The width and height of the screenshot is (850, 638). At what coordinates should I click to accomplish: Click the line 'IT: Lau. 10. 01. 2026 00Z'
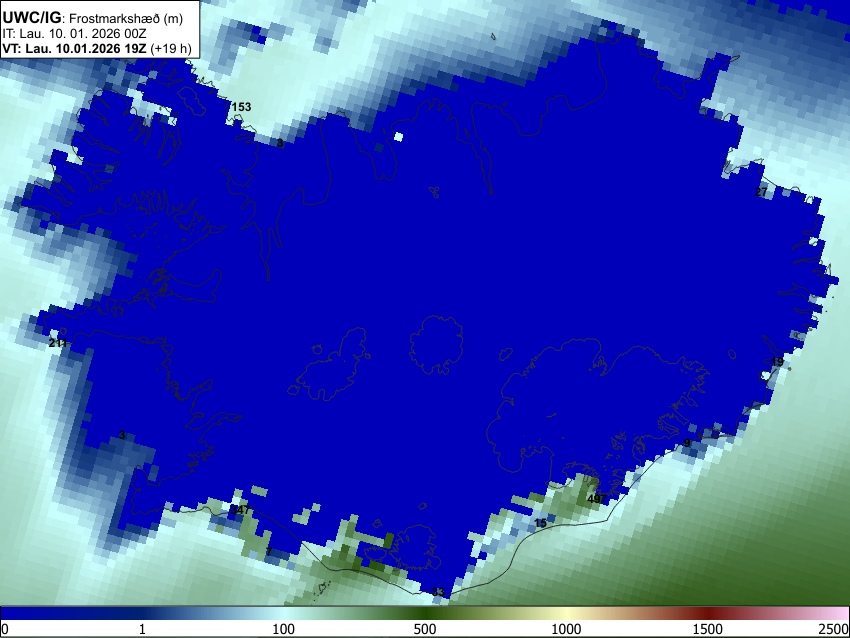coord(74,34)
